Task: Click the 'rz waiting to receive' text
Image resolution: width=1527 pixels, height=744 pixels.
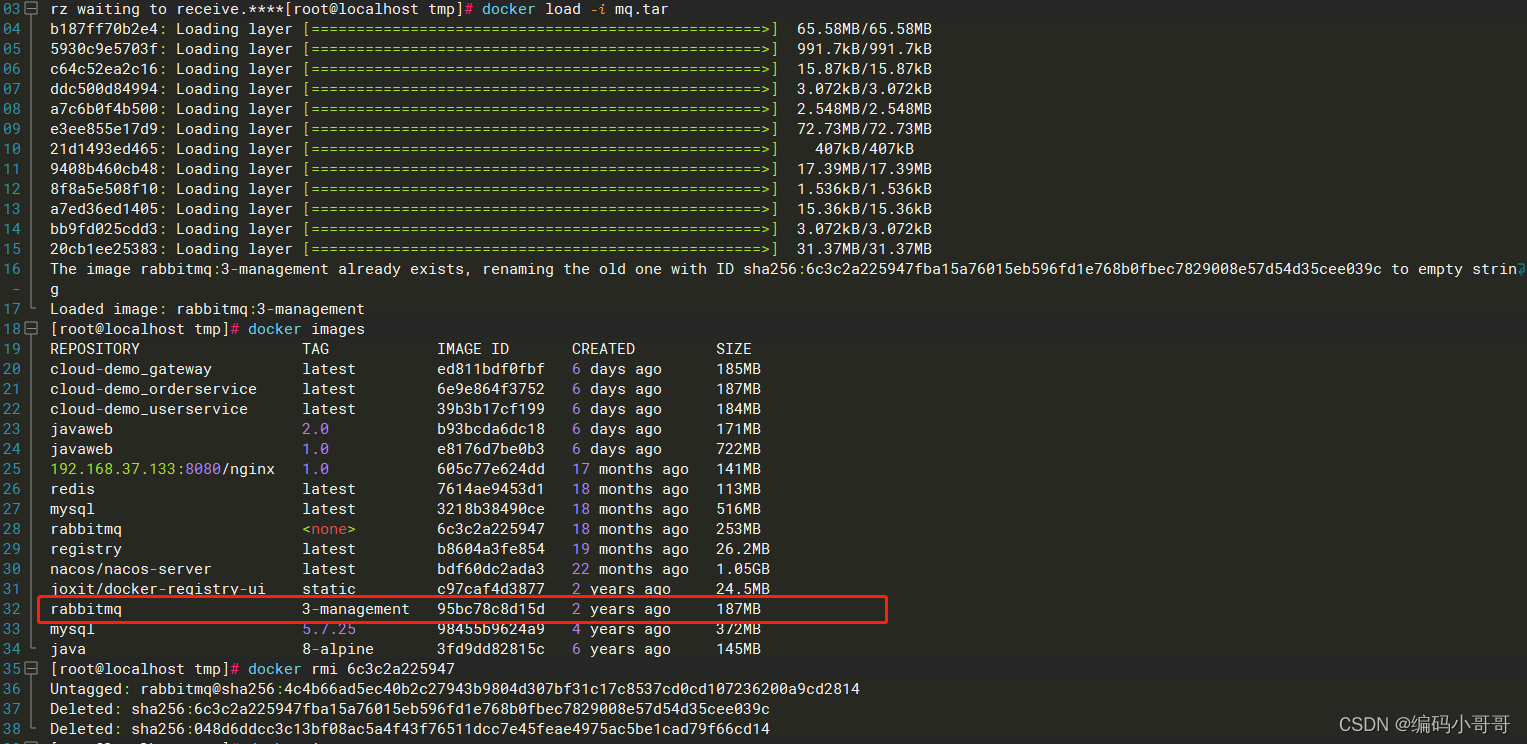Action: [x=144, y=9]
